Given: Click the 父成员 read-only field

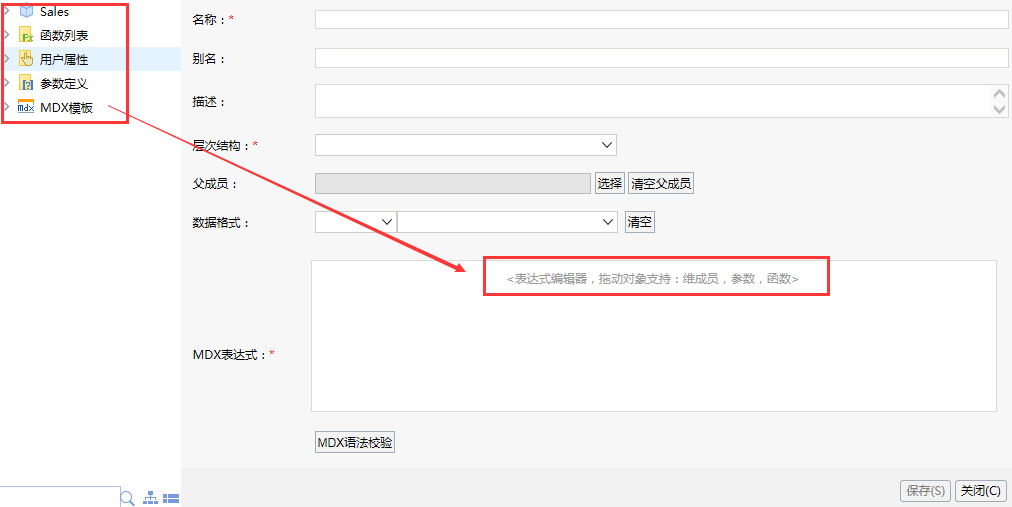Looking at the screenshot, I should click(x=453, y=183).
